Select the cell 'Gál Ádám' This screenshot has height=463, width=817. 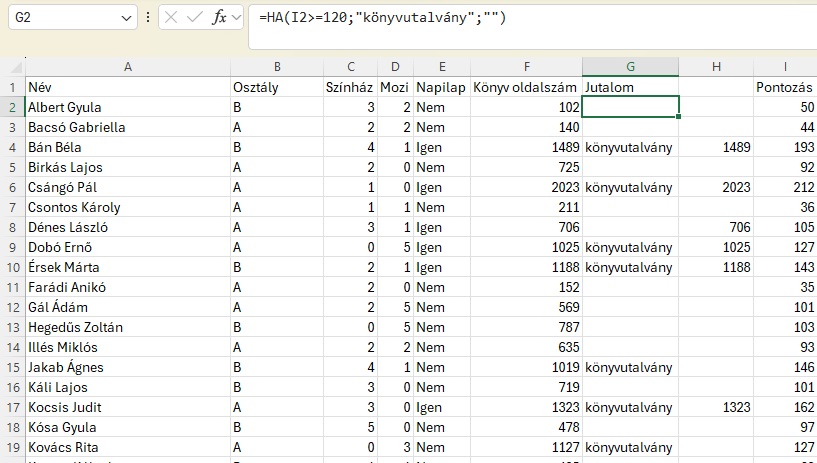tap(128, 307)
